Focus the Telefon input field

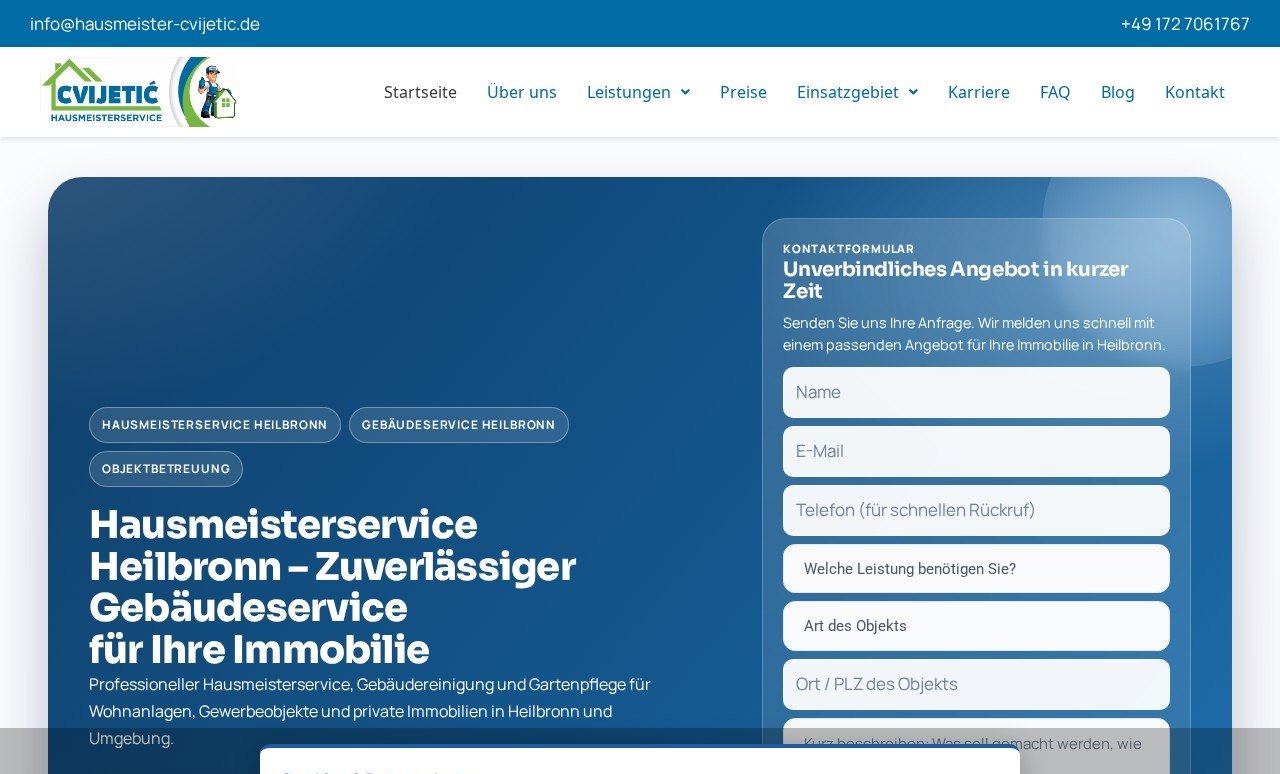coord(976,510)
